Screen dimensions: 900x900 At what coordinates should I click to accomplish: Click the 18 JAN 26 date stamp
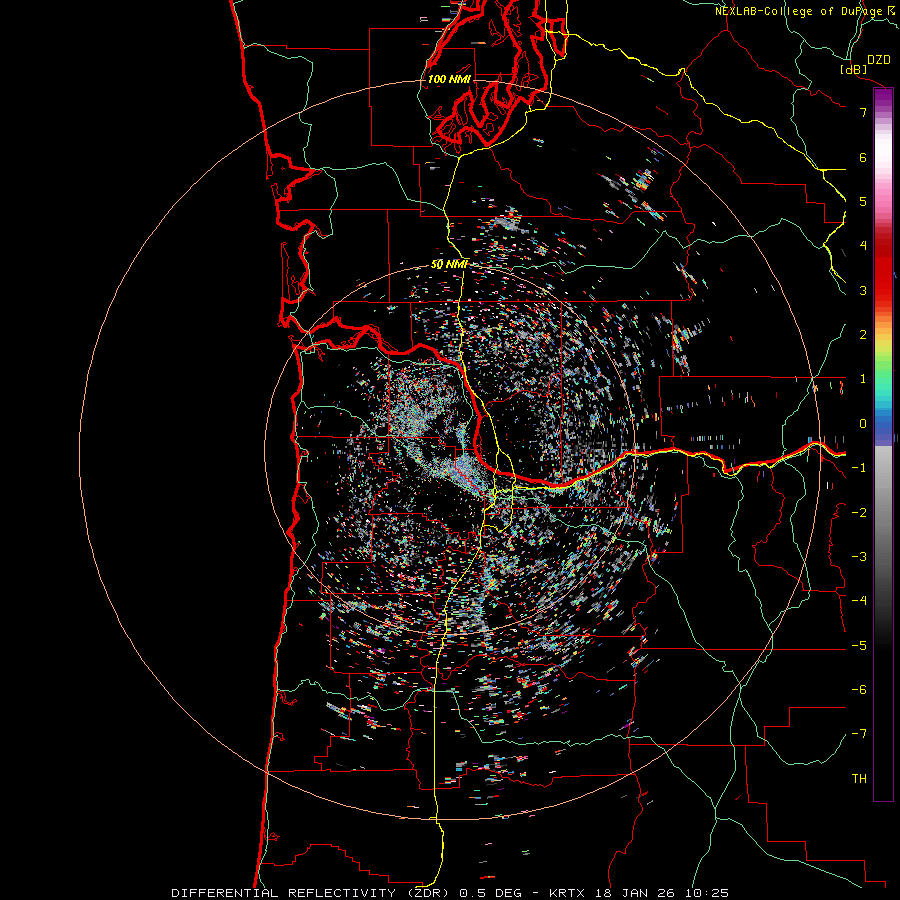point(634,893)
